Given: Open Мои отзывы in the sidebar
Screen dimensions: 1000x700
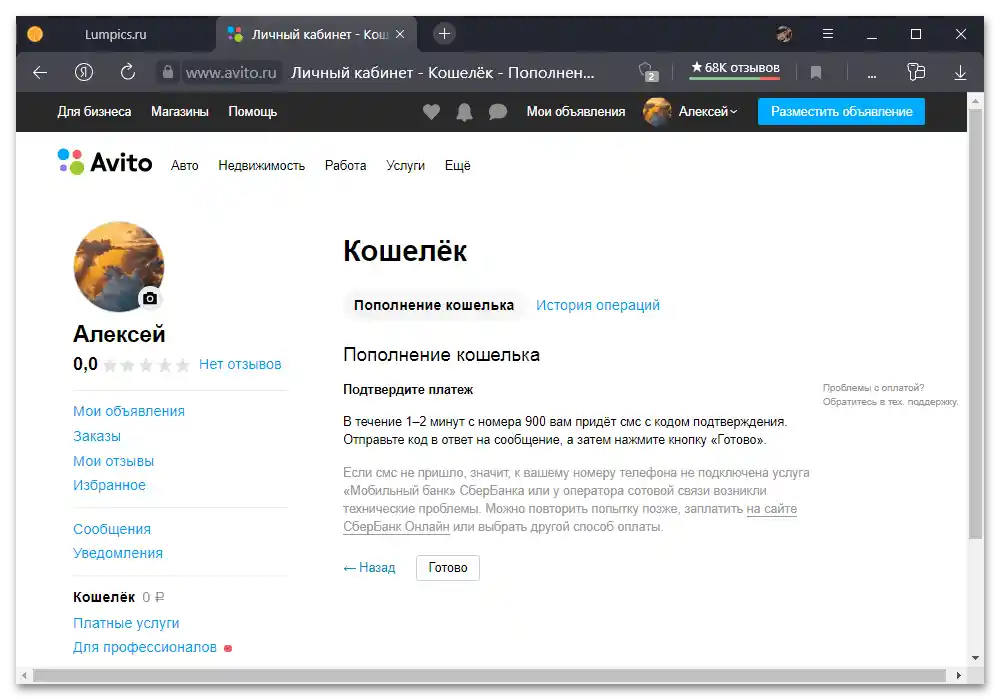Looking at the screenshot, I should pos(114,461).
